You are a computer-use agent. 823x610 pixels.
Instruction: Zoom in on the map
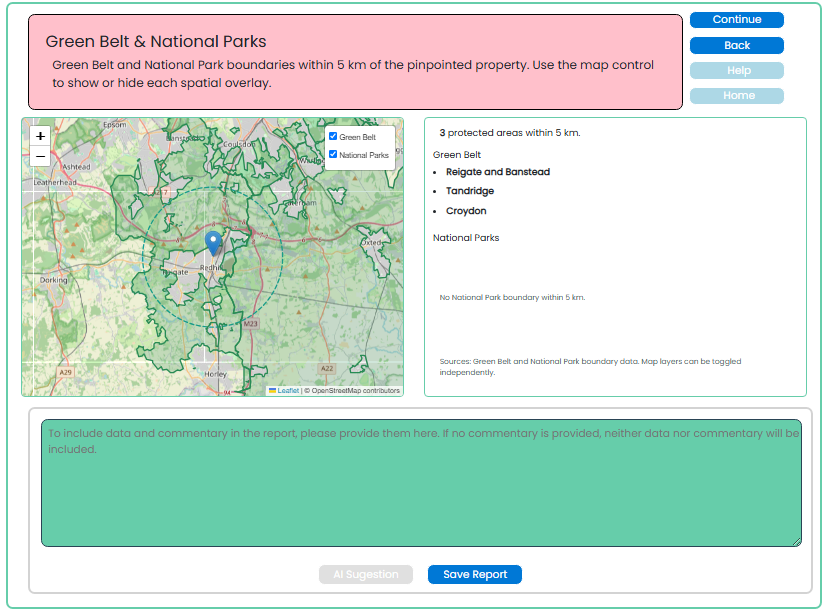40,136
